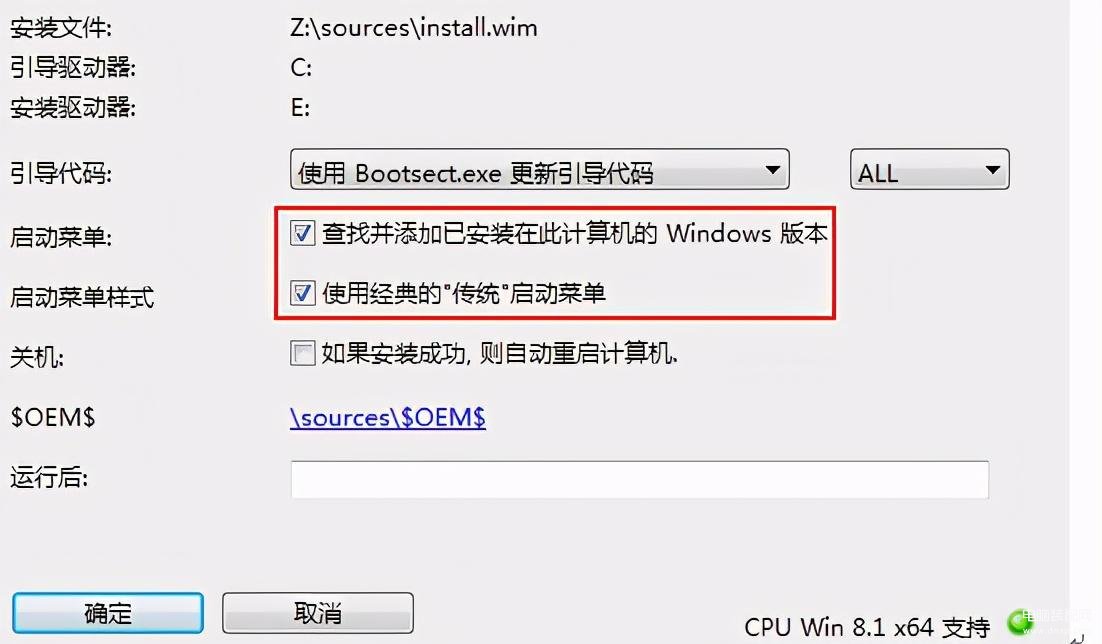Enable 如果安装成功,则自动重启计算机 checkbox

[303, 352]
